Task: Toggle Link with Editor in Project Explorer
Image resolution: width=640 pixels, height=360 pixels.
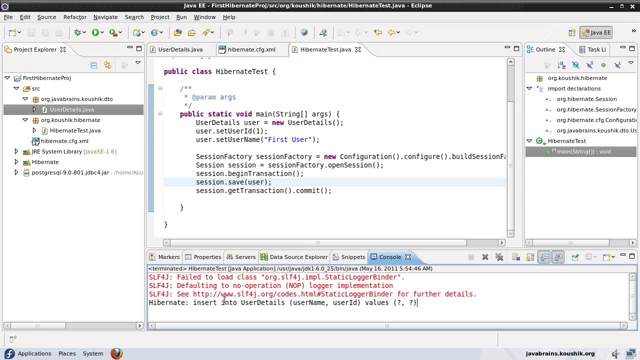Action: tap(108, 65)
